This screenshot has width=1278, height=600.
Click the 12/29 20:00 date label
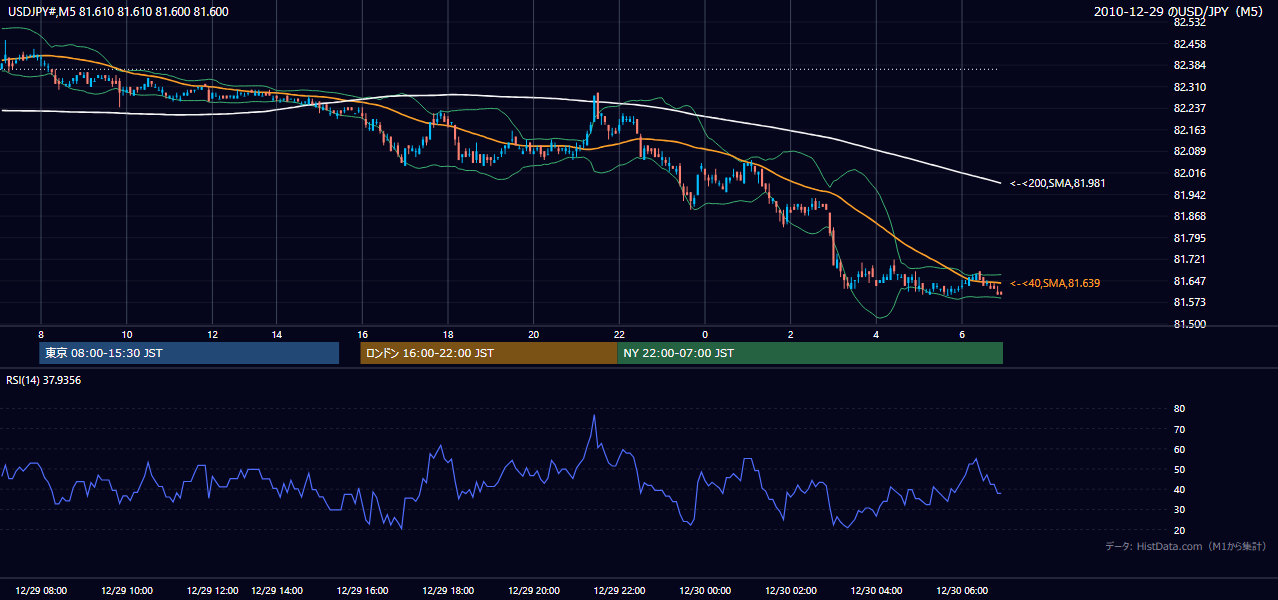pos(533,590)
